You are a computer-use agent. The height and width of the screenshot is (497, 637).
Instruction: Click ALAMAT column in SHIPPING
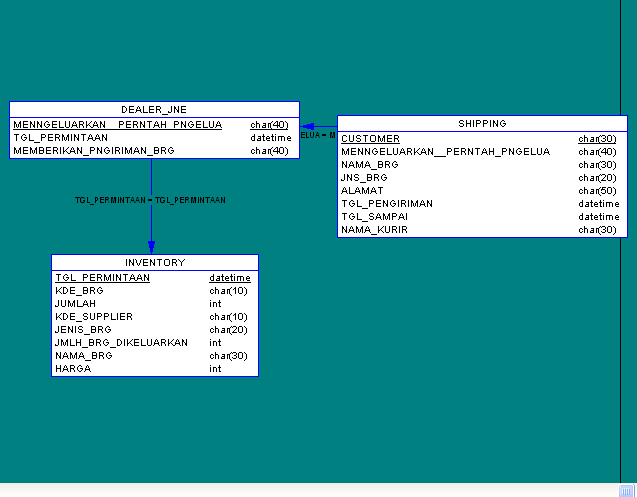click(362, 191)
